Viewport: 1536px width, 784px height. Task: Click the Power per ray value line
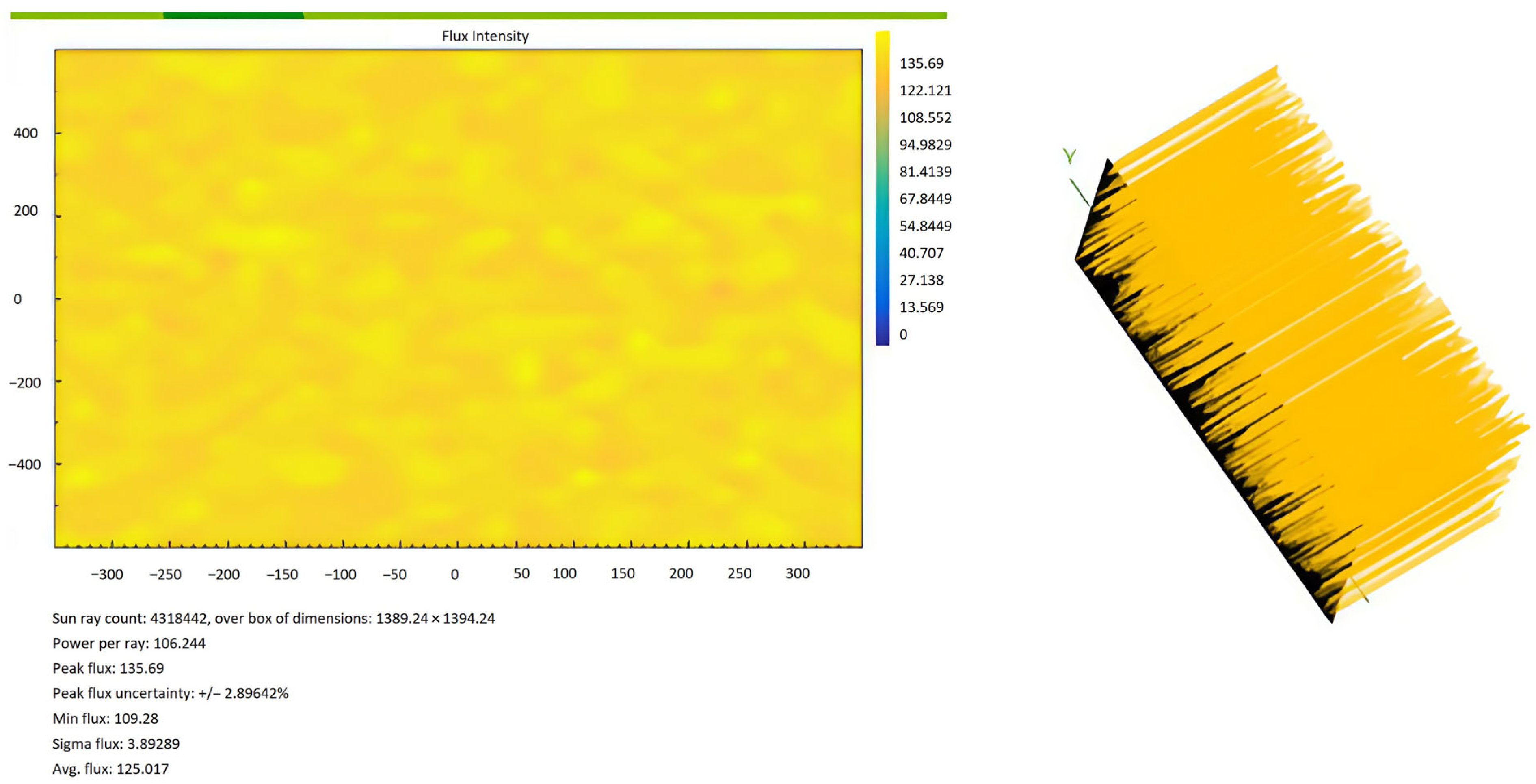point(129,643)
